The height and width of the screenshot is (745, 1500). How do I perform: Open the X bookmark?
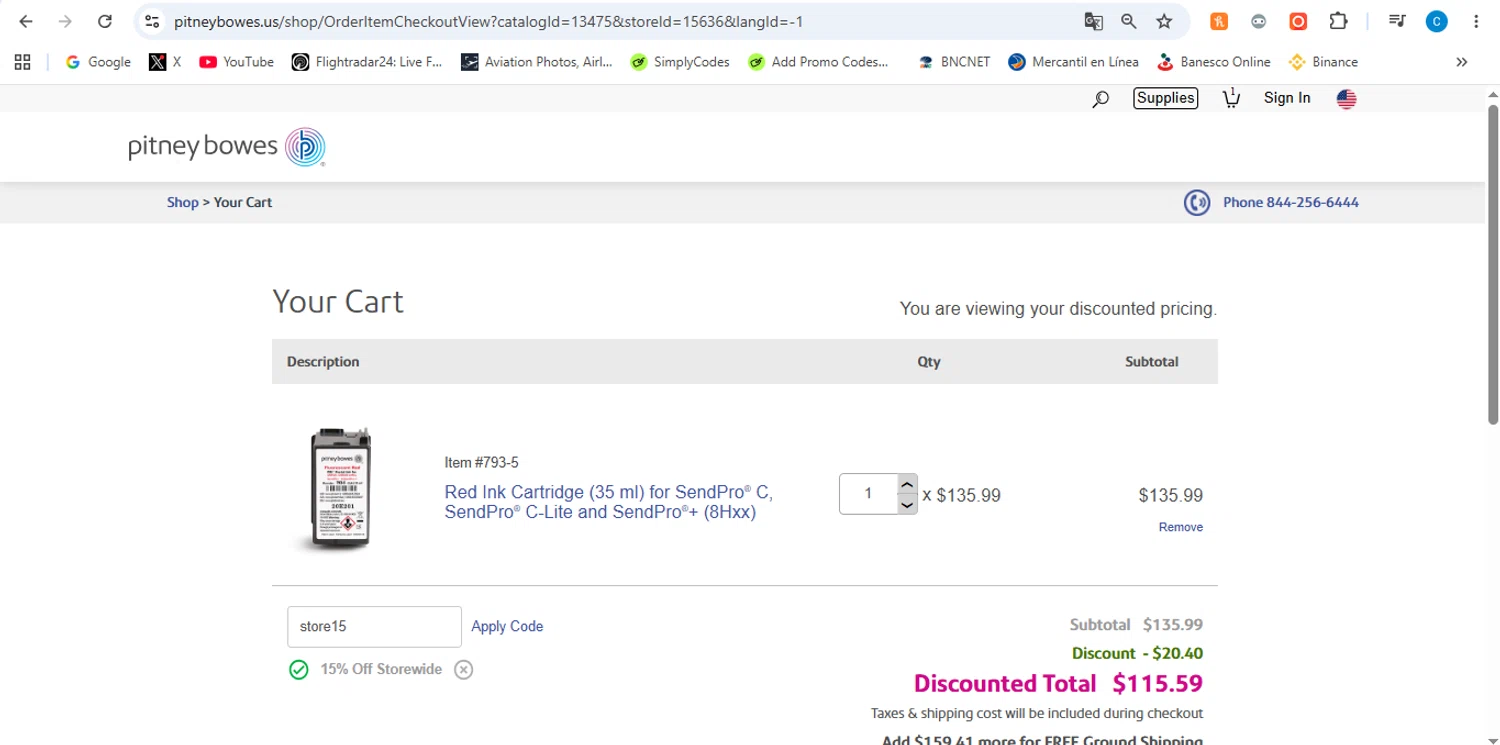pyautogui.click(x=165, y=62)
